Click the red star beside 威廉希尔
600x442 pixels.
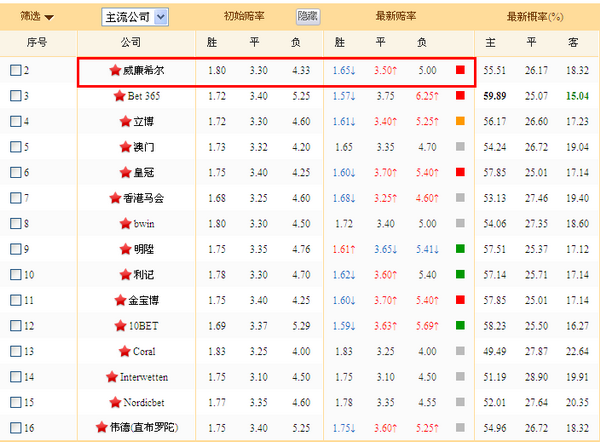pos(115,71)
